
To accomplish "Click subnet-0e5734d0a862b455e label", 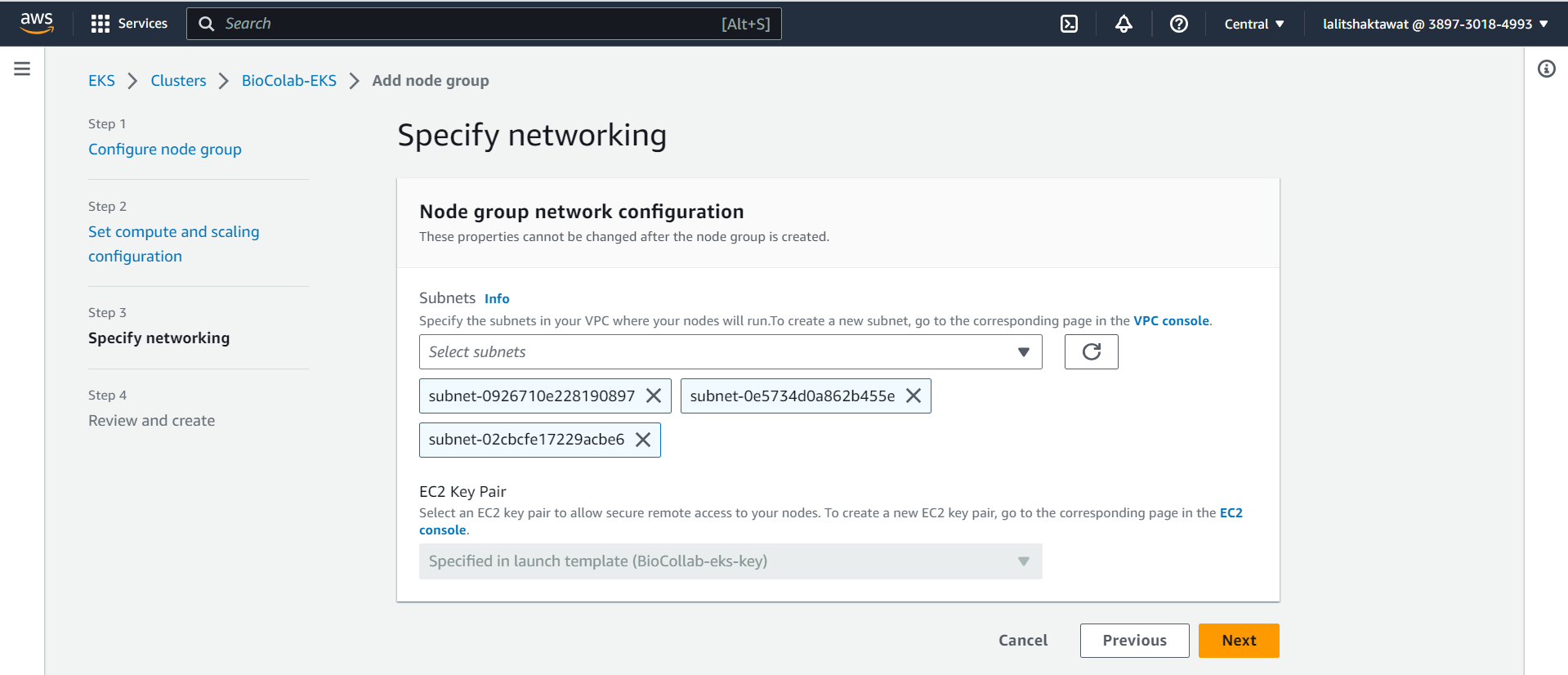I will (x=792, y=396).
